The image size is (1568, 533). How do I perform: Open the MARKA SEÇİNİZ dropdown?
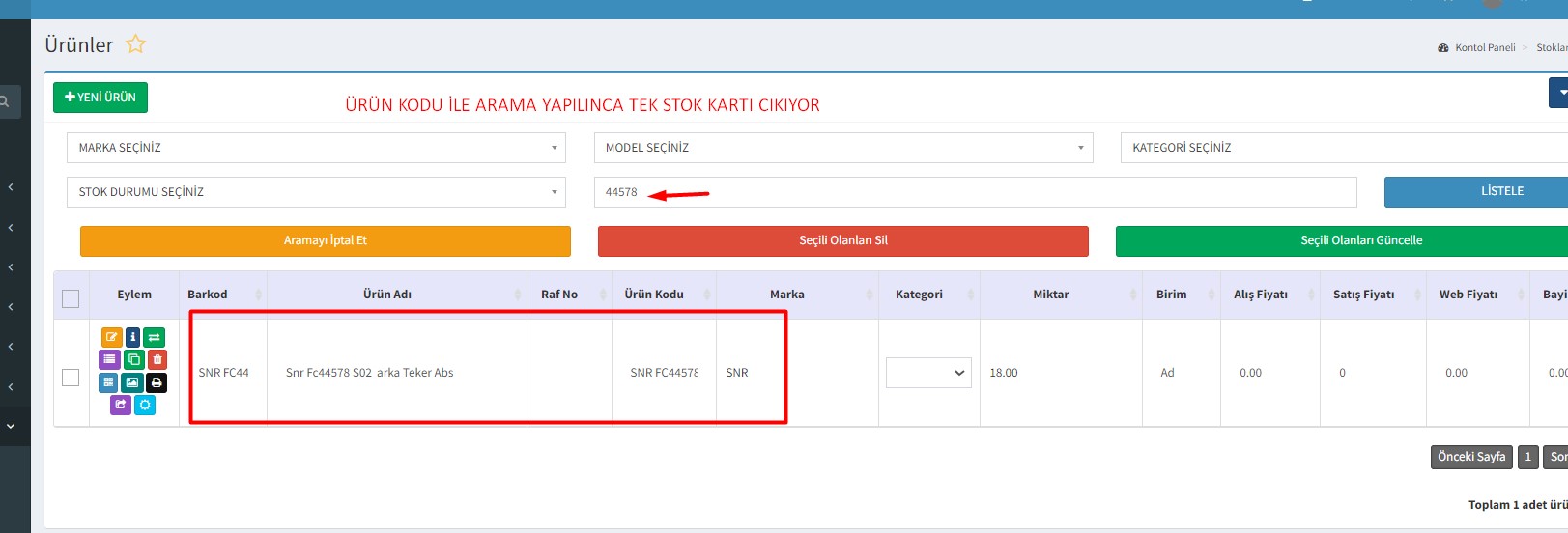point(316,148)
